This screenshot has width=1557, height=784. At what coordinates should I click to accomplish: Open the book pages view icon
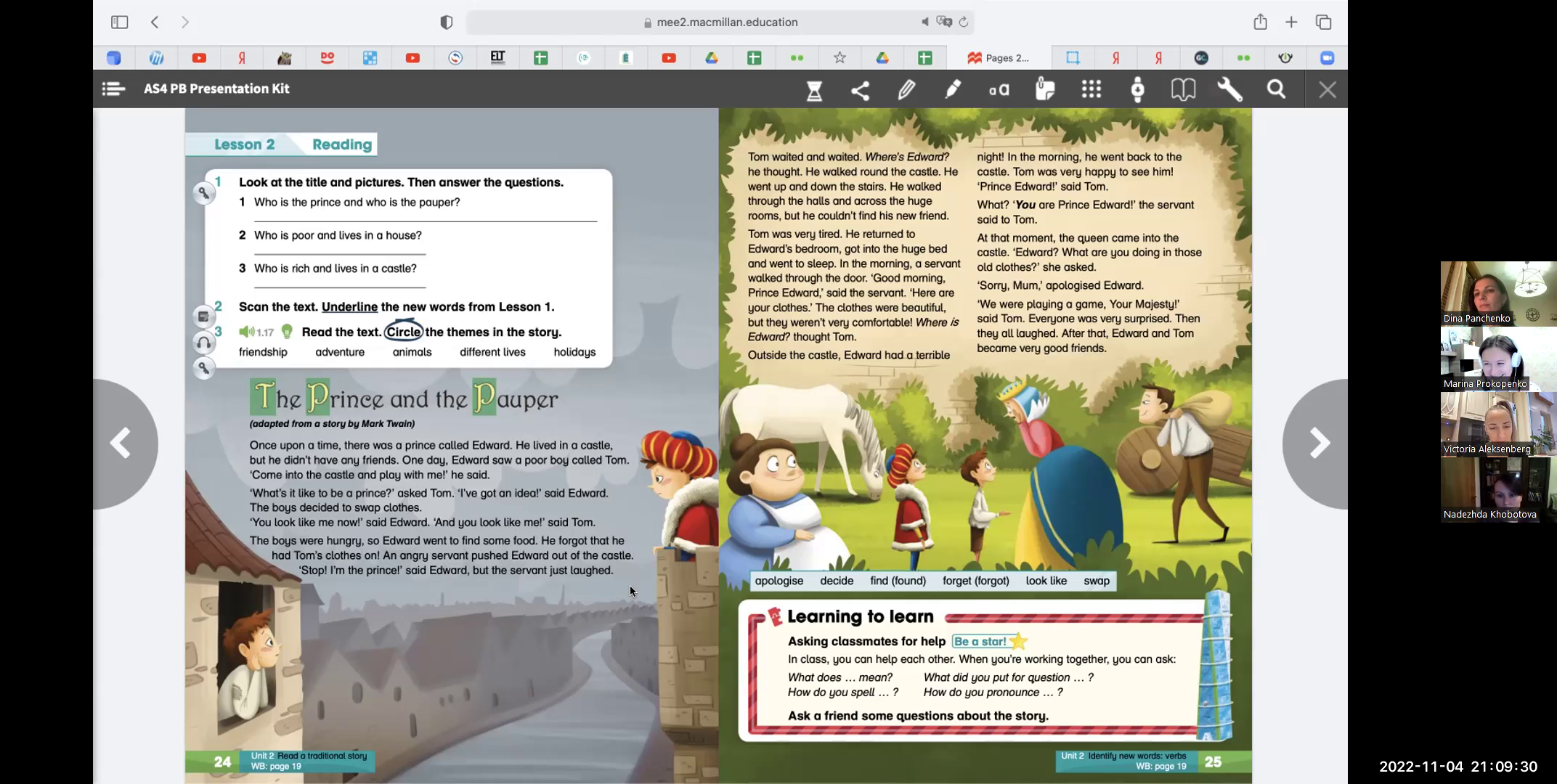click(x=1183, y=89)
